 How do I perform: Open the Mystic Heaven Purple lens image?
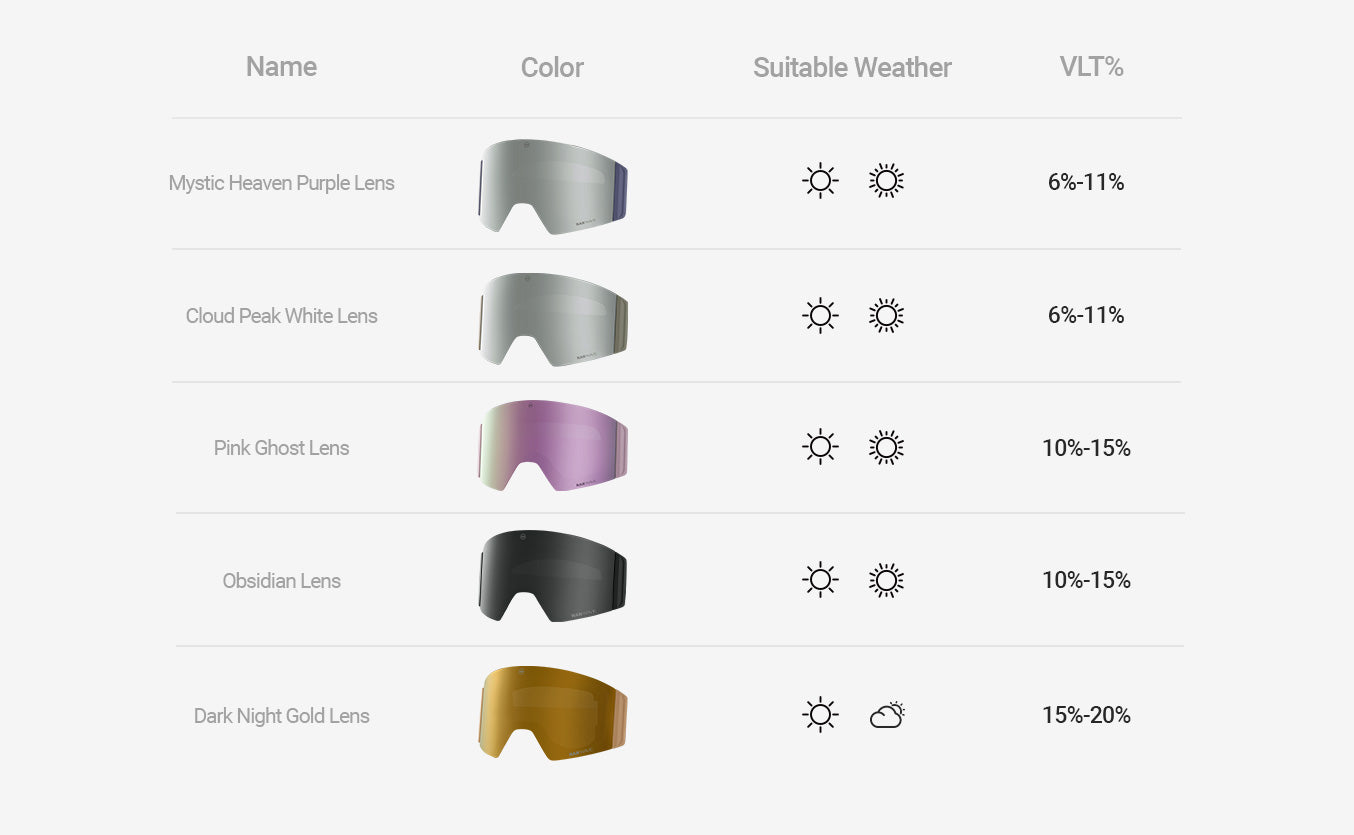point(552,186)
